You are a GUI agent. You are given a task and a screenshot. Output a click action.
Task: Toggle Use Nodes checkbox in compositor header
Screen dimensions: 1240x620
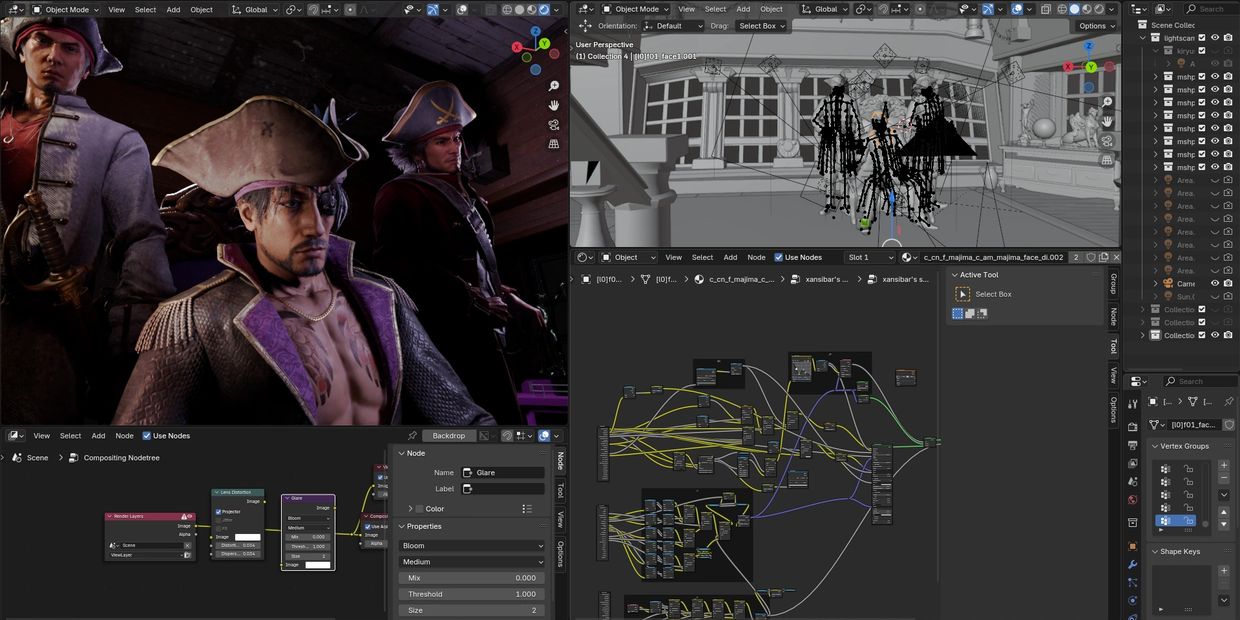tap(147, 436)
